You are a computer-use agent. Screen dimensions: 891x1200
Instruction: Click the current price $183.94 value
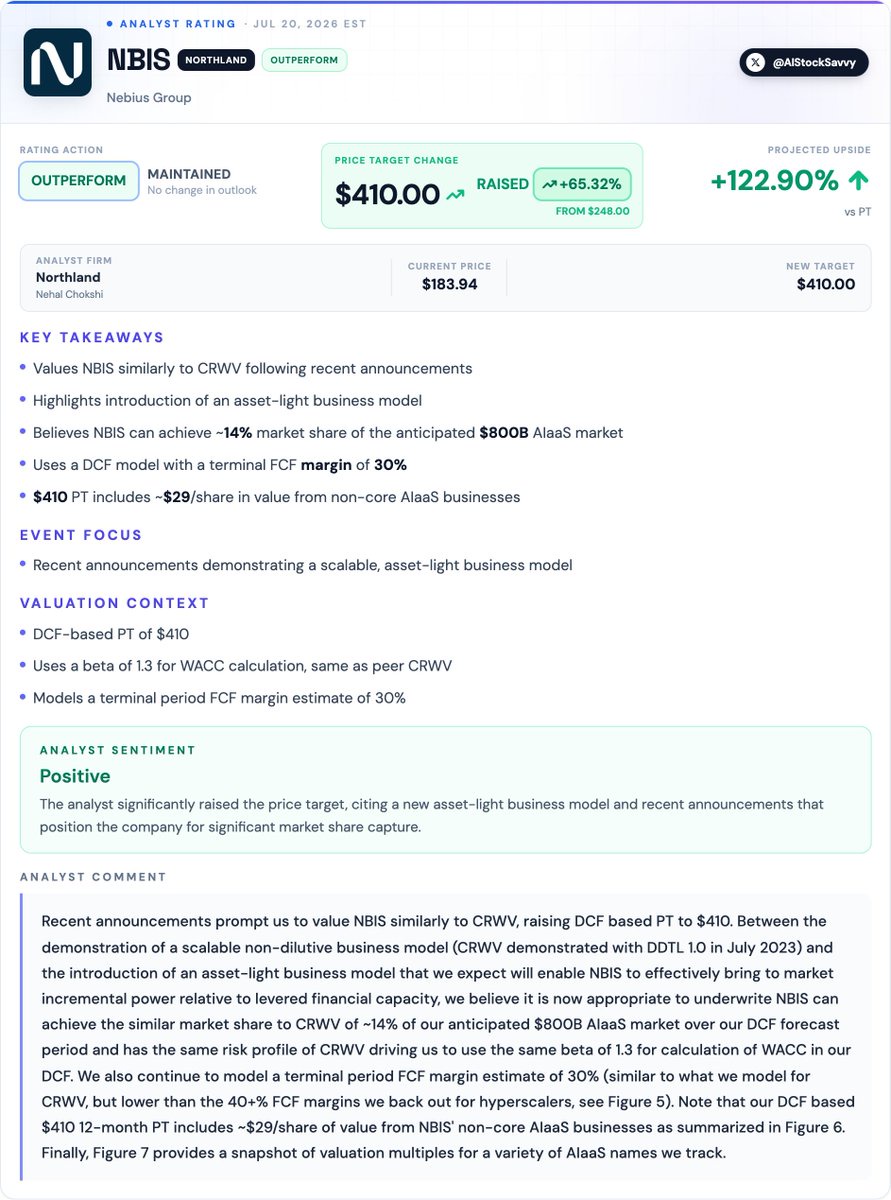pyautogui.click(x=449, y=284)
